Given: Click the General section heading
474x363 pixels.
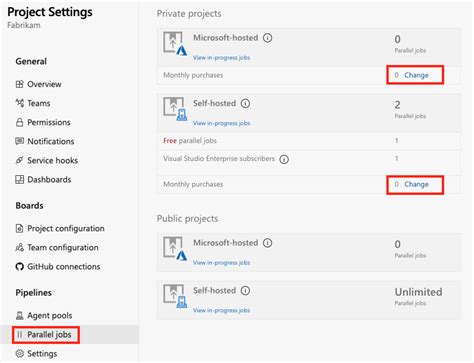Looking at the screenshot, I should tap(31, 61).
